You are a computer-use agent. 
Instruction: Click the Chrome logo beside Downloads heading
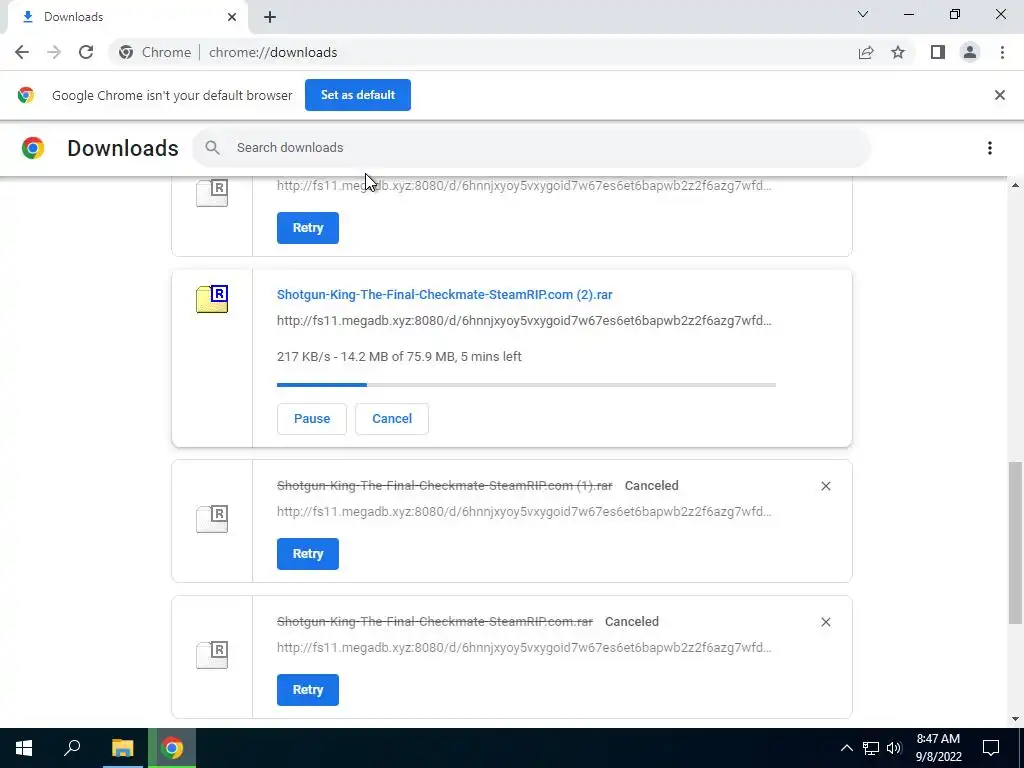coord(33,148)
